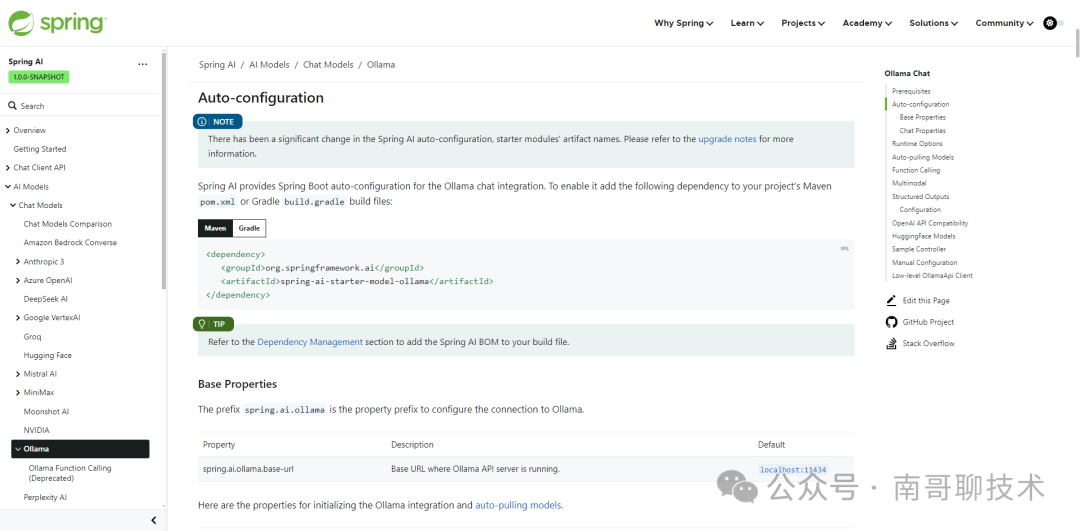This screenshot has width=1080, height=531.
Task: Collapse the Chat Models tree node
Action: pos(12,205)
